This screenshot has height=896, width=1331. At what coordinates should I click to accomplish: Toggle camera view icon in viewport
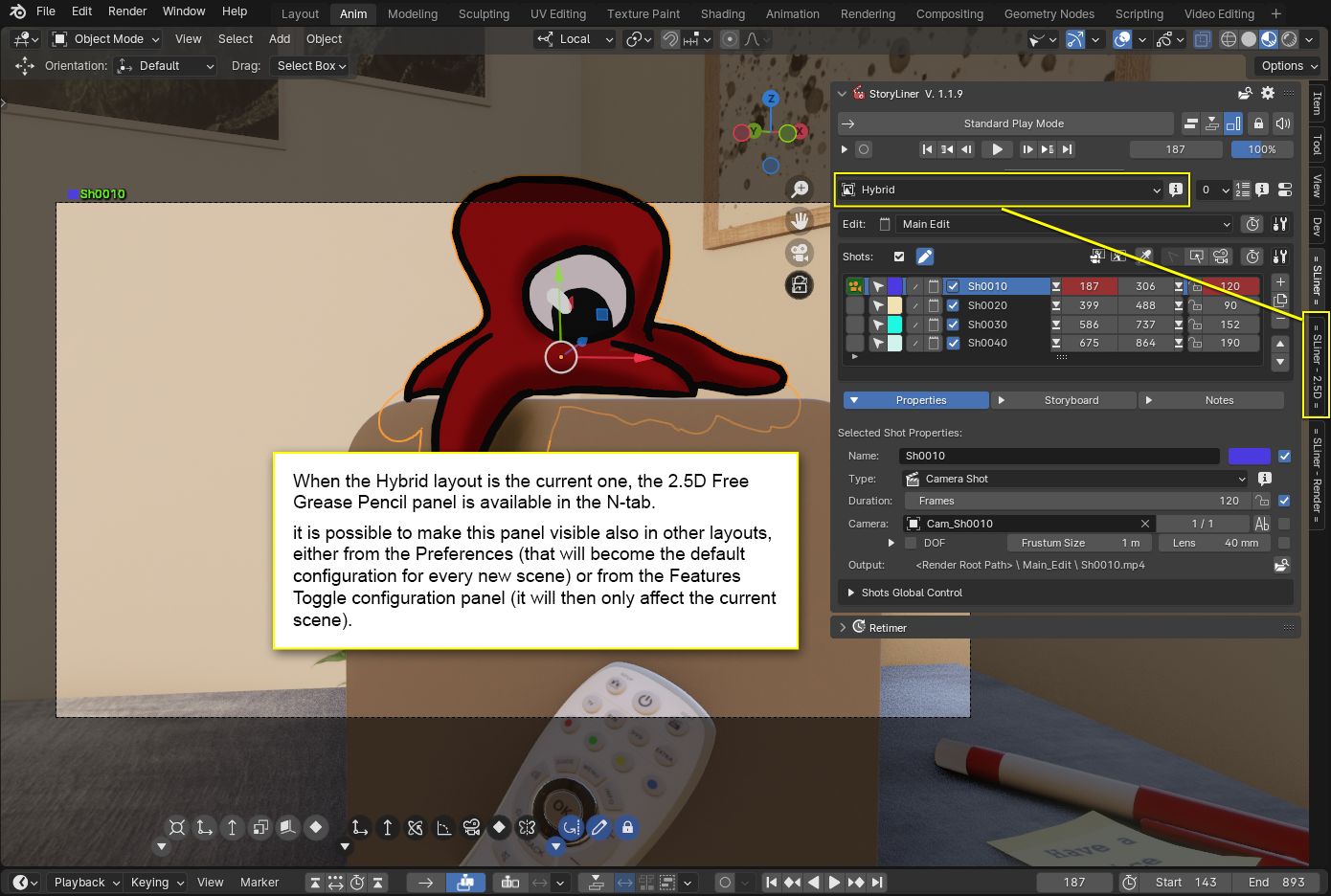(x=800, y=253)
